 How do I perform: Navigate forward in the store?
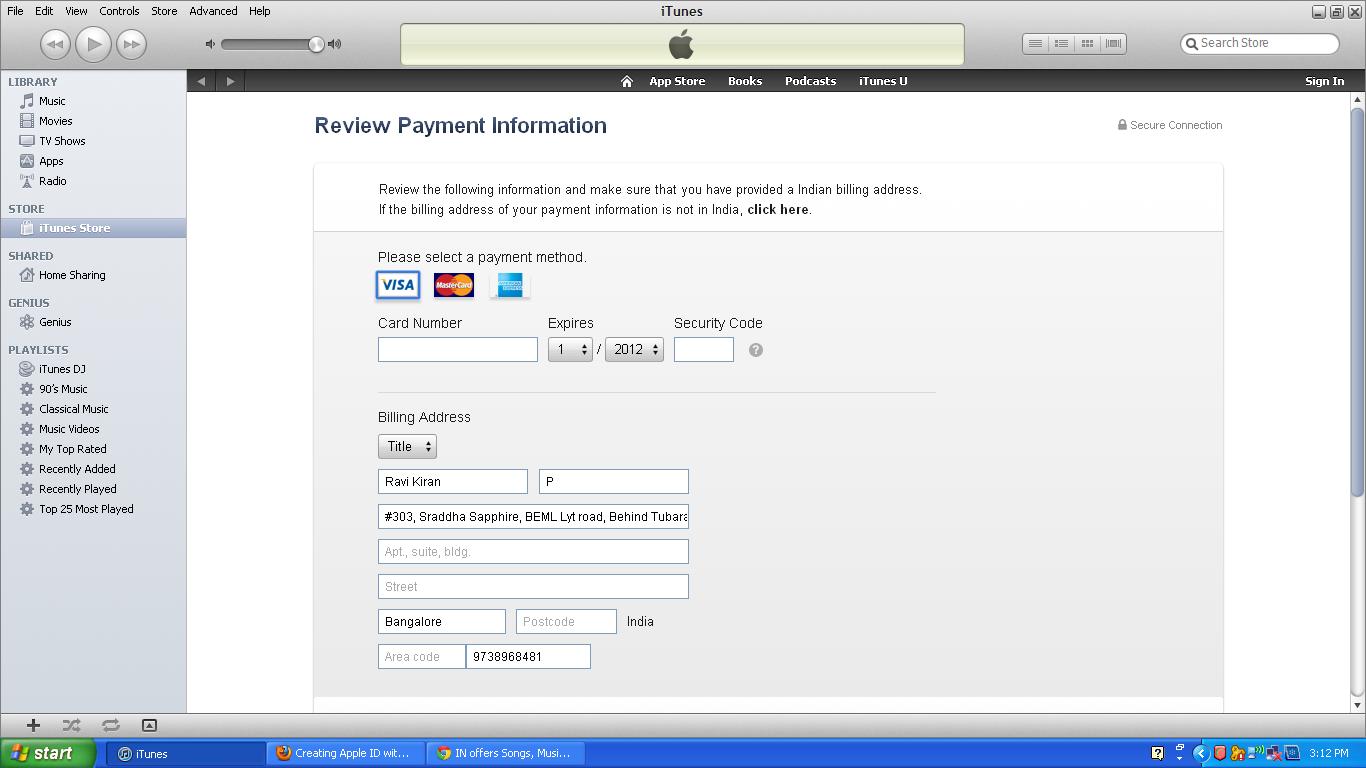[230, 81]
